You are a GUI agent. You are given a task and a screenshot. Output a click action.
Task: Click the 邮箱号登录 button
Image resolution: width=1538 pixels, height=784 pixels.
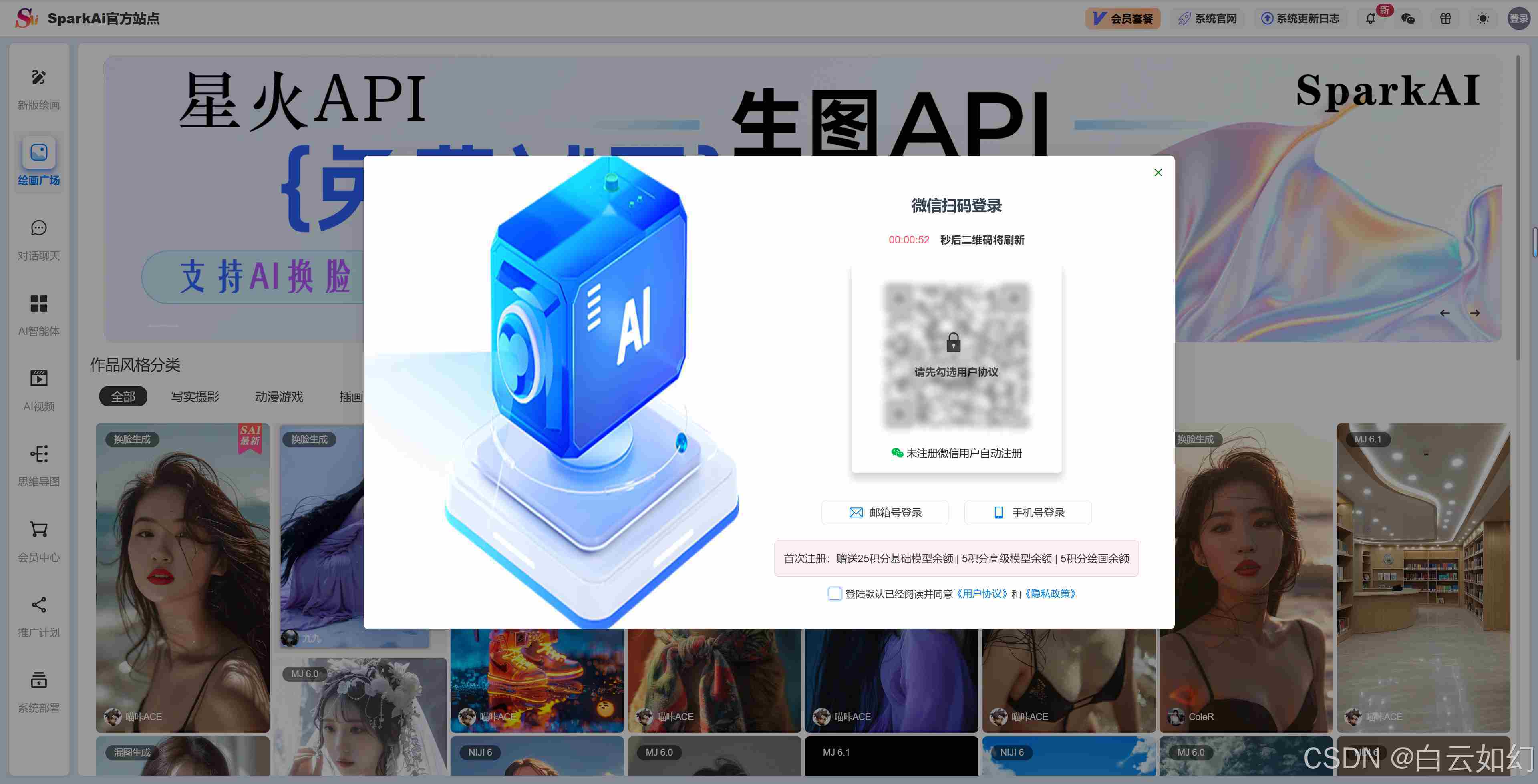885,512
